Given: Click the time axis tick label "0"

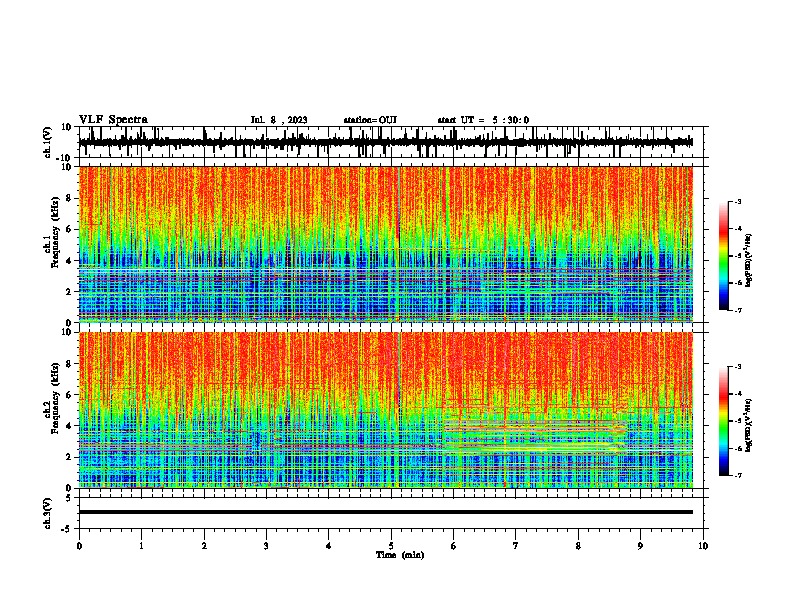Looking at the screenshot, I should 79,546.
